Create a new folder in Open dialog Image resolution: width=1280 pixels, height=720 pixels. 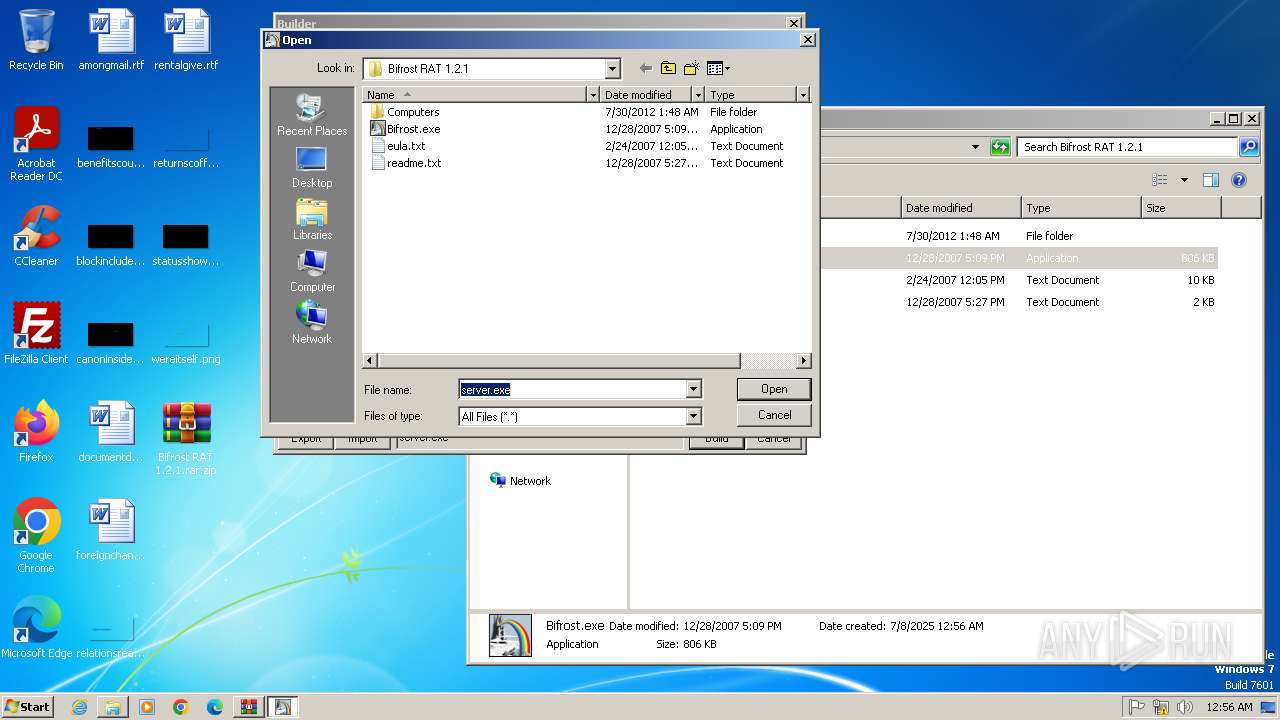(691, 68)
